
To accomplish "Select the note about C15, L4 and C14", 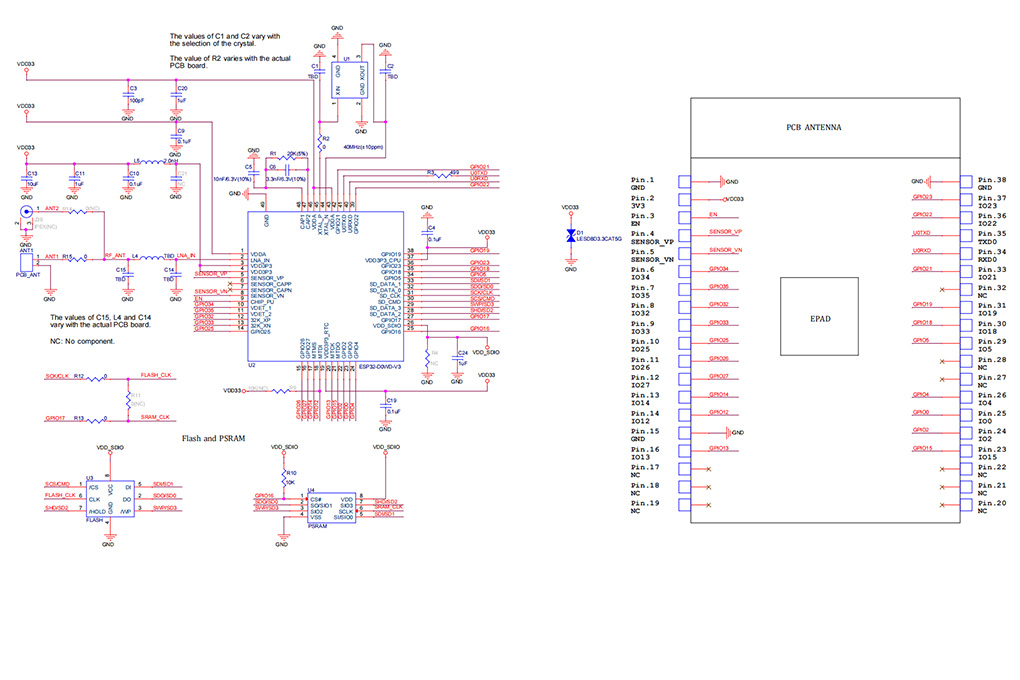I will [x=101, y=321].
